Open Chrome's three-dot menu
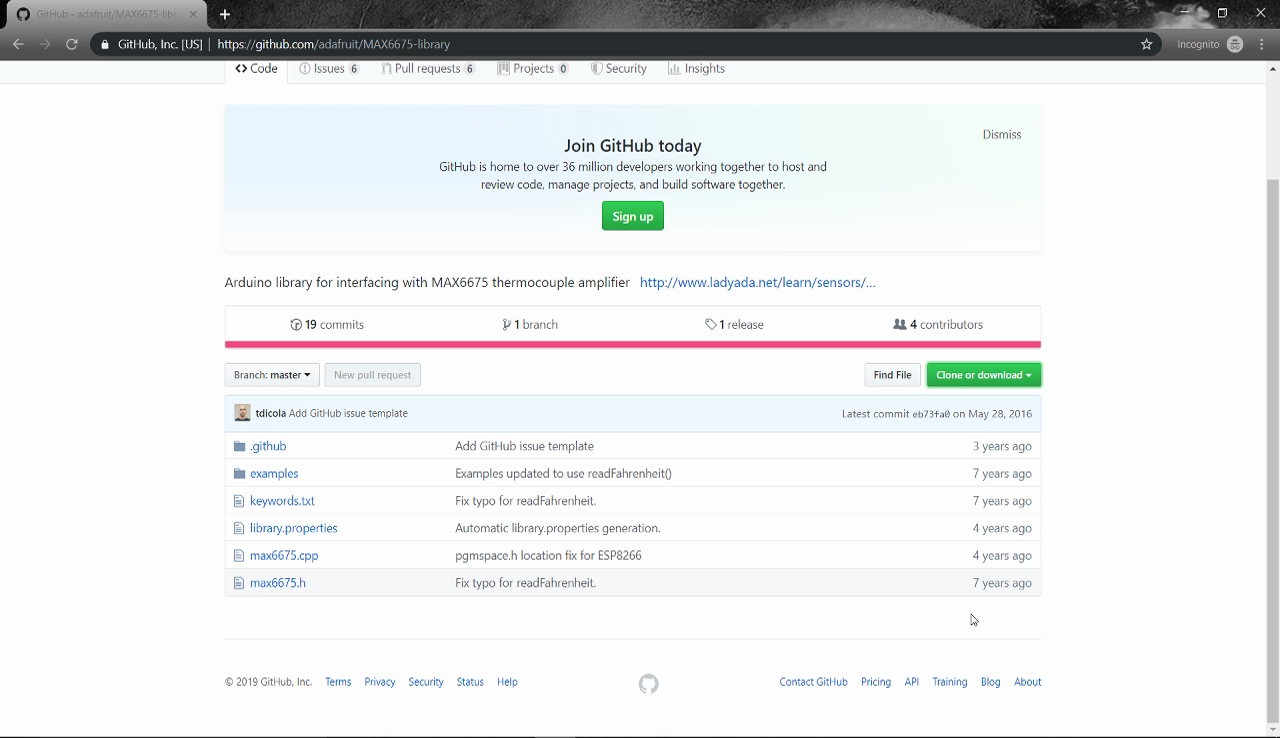The height and width of the screenshot is (738, 1280). 1261,44
